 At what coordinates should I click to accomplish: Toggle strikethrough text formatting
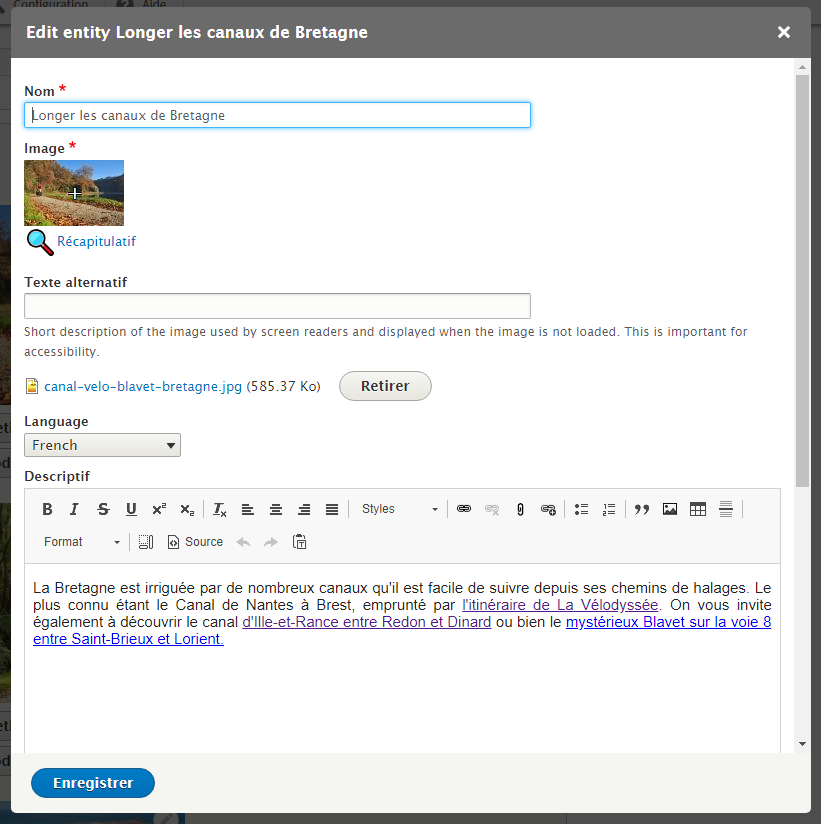click(x=103, y=509)
